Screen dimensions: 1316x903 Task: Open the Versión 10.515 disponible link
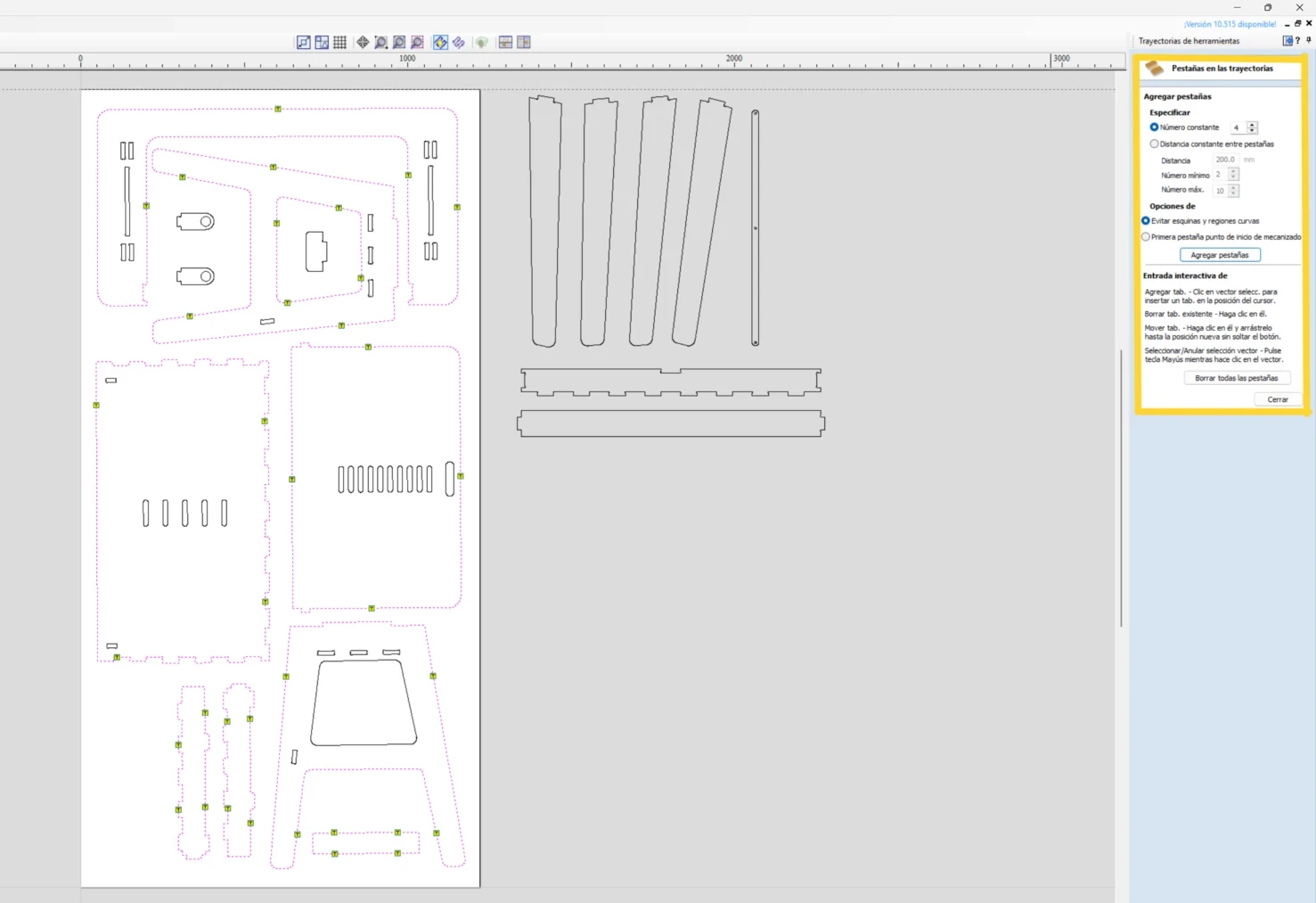1230,24
